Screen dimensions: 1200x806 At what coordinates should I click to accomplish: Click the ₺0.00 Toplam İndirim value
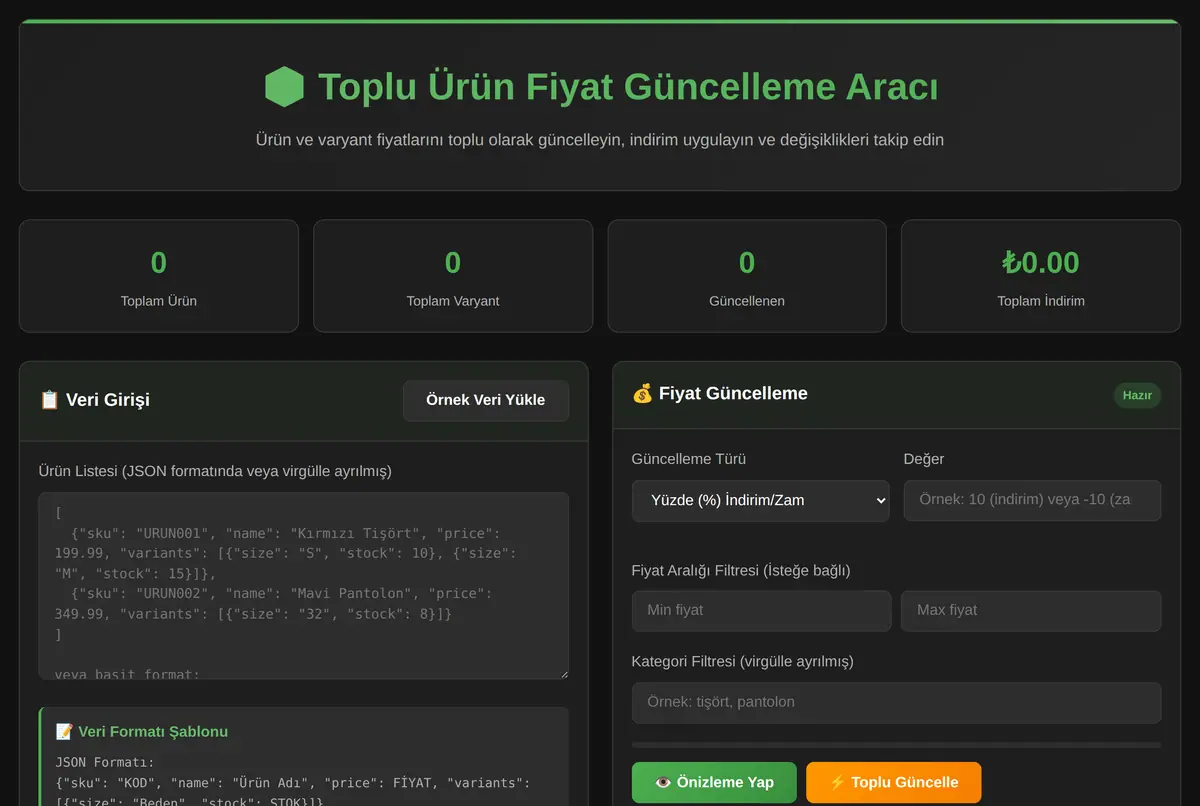1041,263
